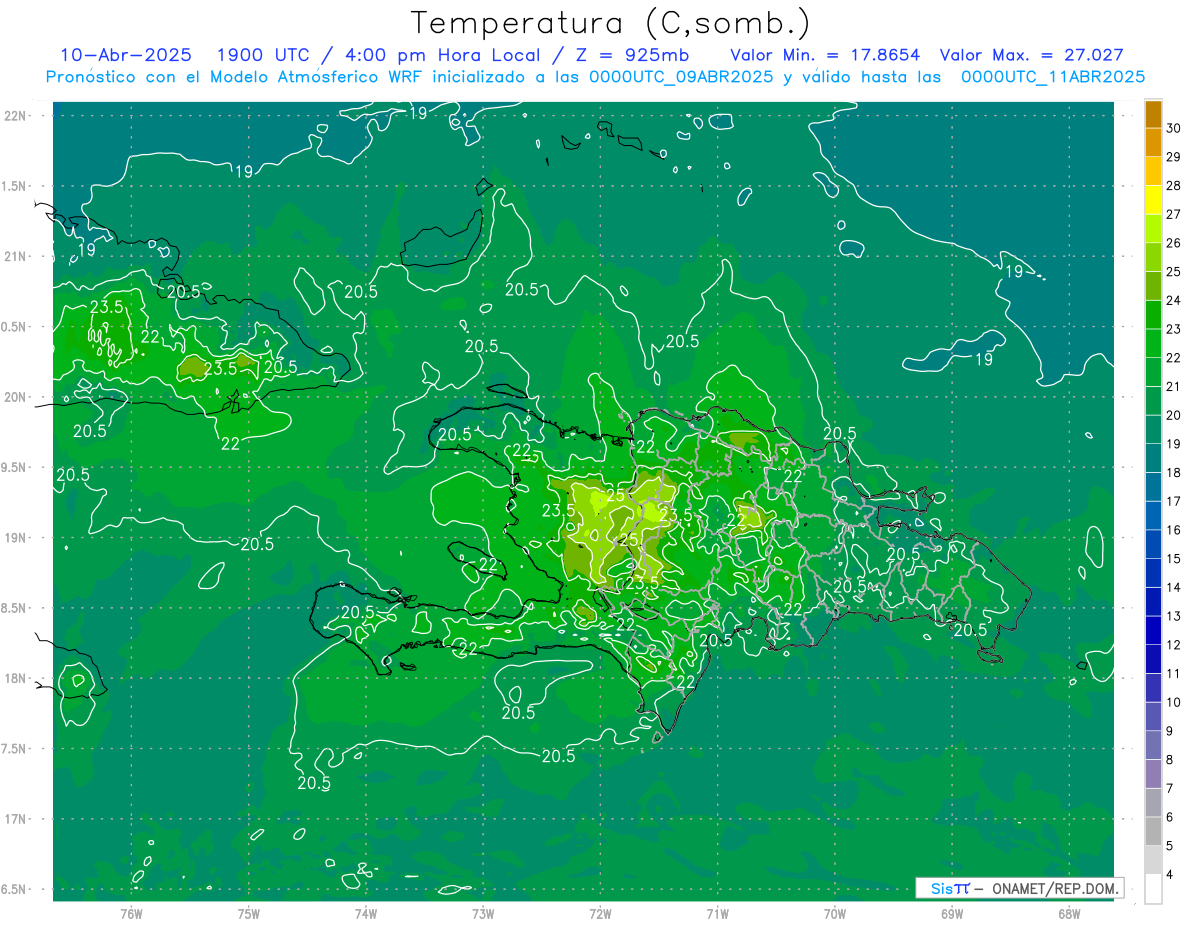Click the '17N' latitude axis label

[15, 819]
